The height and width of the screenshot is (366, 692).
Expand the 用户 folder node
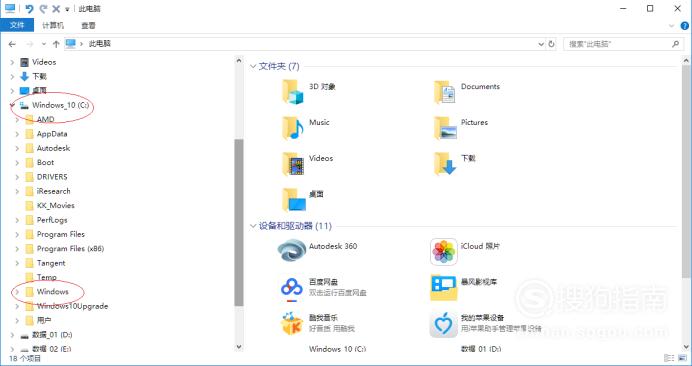(x=17, y=321)
